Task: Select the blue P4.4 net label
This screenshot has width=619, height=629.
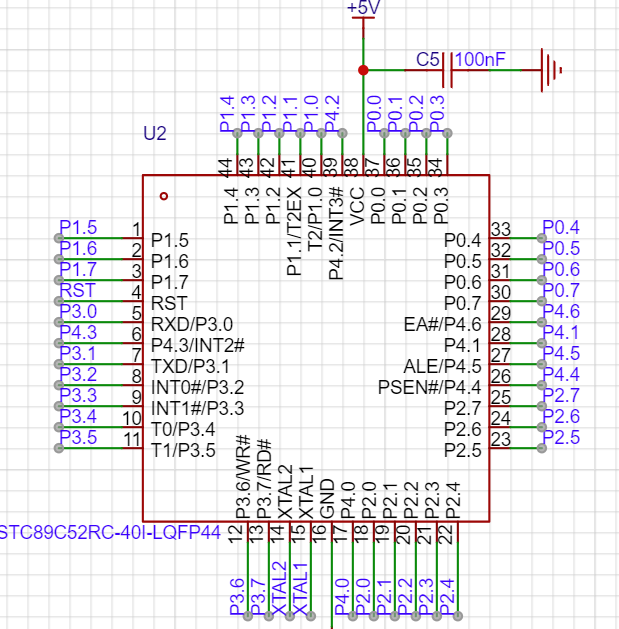Action: pyautogui.click(x=561, y=374)
